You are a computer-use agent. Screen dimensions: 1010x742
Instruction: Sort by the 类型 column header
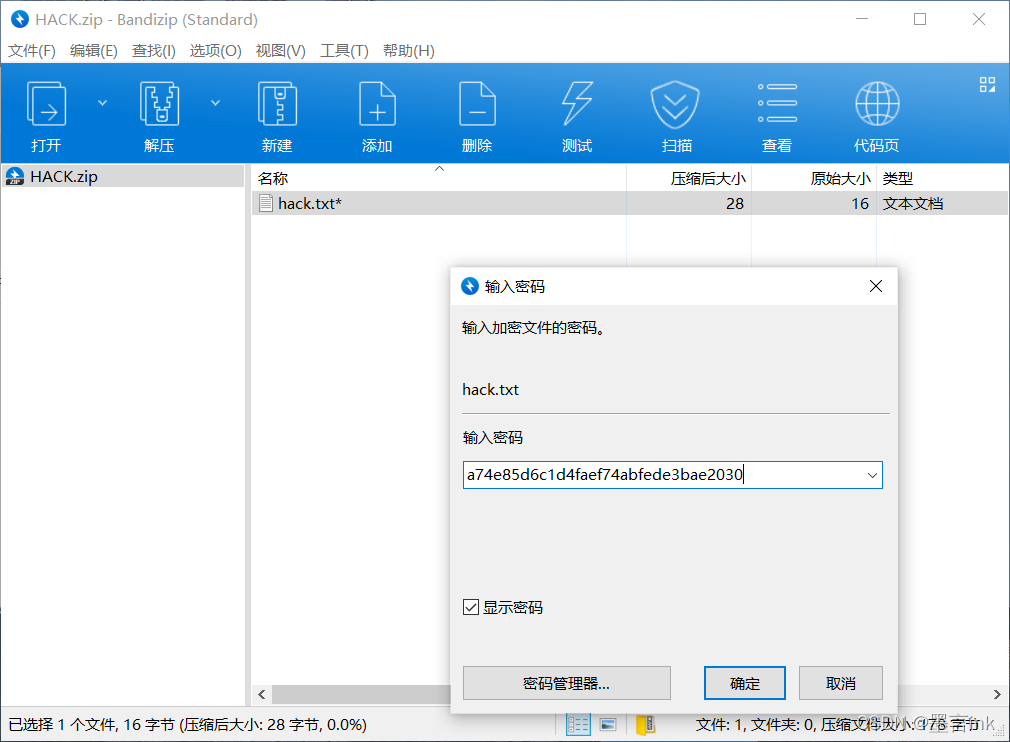[943, 178]
